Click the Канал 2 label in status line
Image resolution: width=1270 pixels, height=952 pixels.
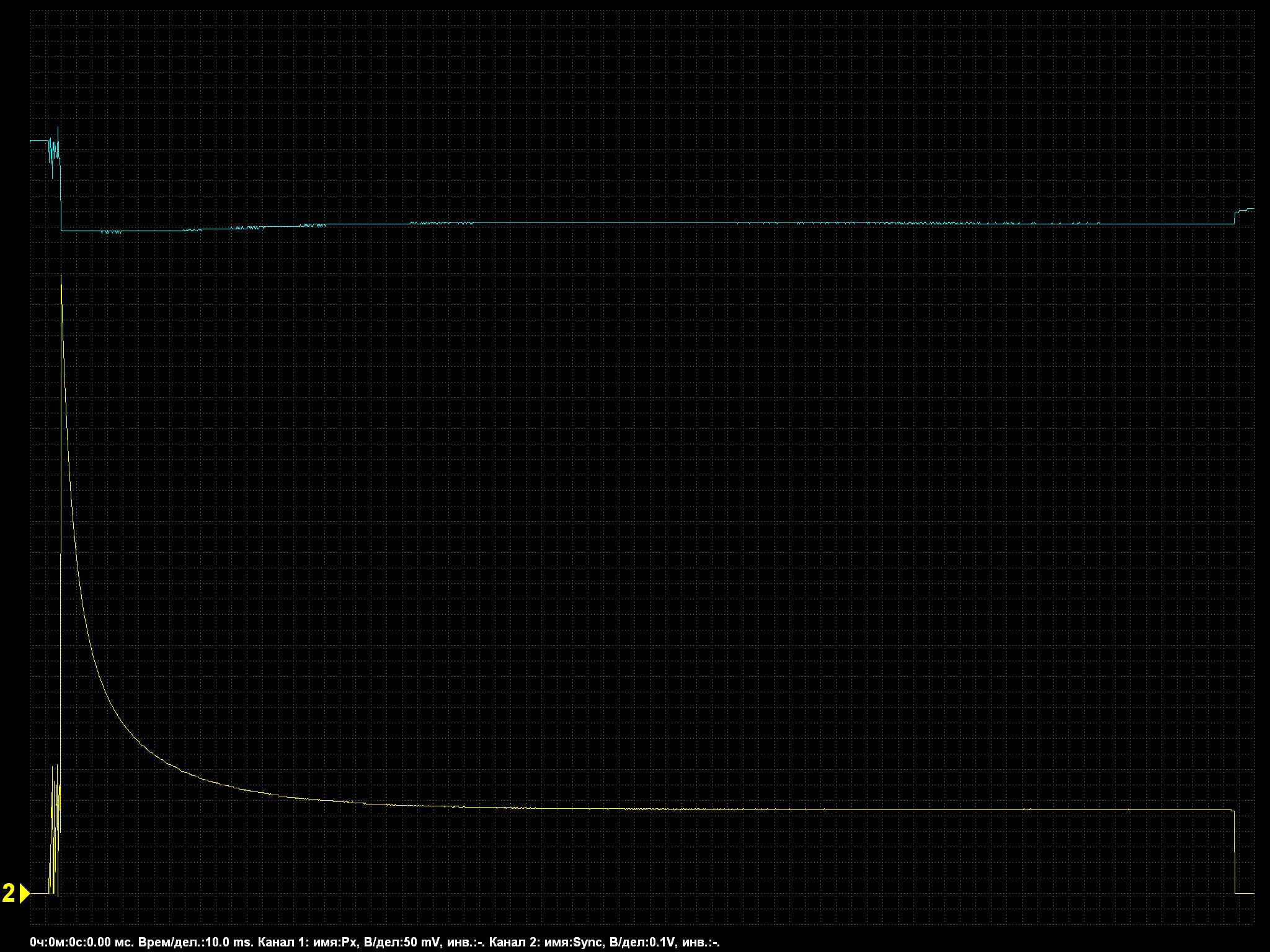click(514, 943)
